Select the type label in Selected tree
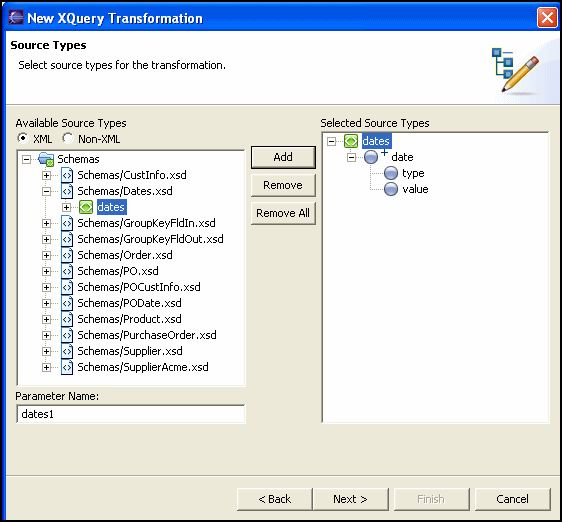Viewport: 562px width, 522px height. pyautogui.click(x=413, y=173)
